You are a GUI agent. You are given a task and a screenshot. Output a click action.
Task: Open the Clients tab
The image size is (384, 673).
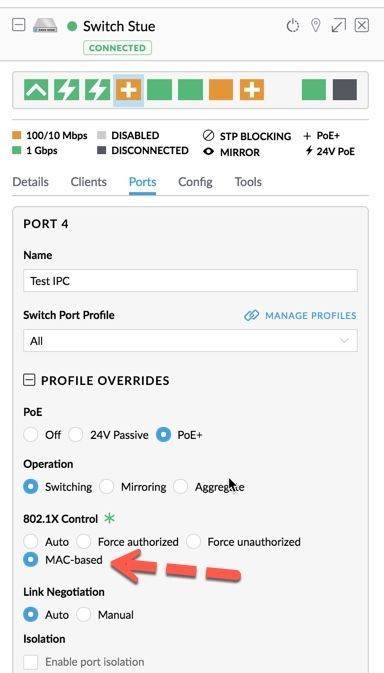88,182
